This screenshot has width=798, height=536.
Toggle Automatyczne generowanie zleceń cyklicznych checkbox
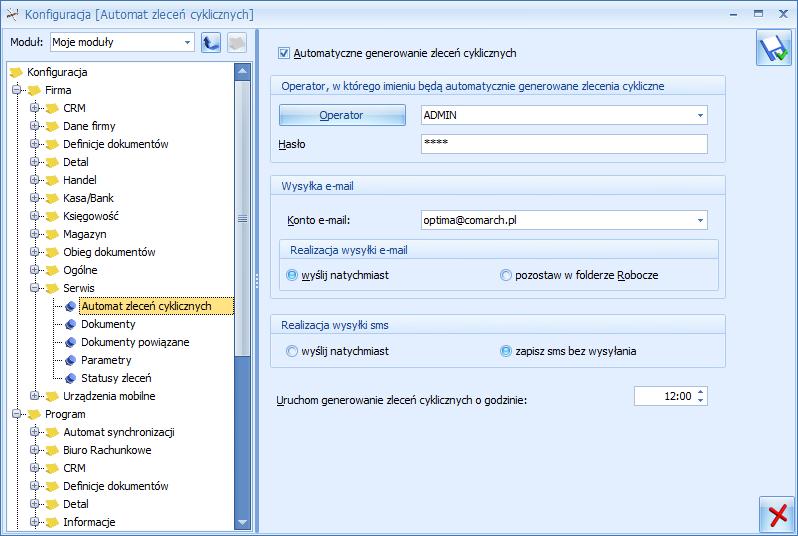click(284, 53)
